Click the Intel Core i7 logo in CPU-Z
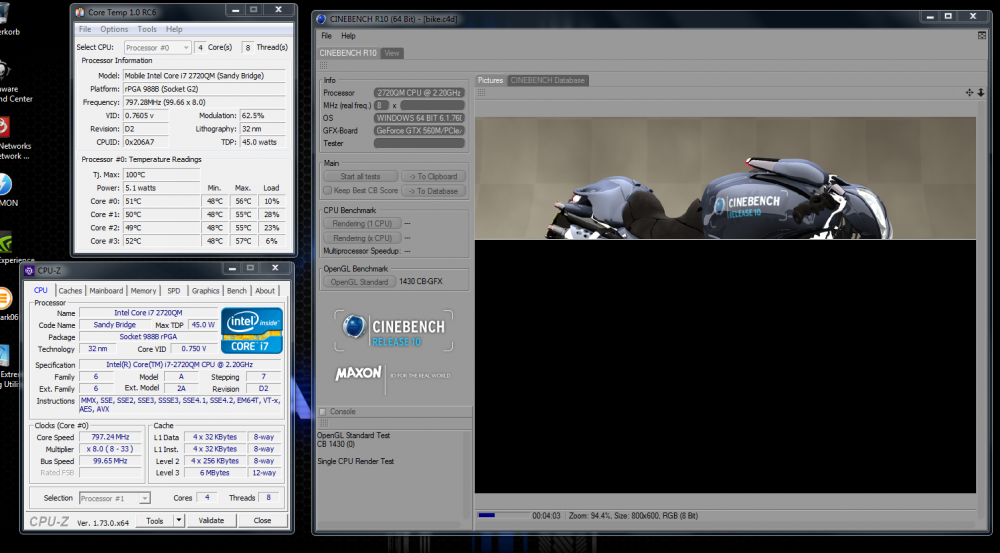This screenshot has width=1000, height=553. click(253, 331)
